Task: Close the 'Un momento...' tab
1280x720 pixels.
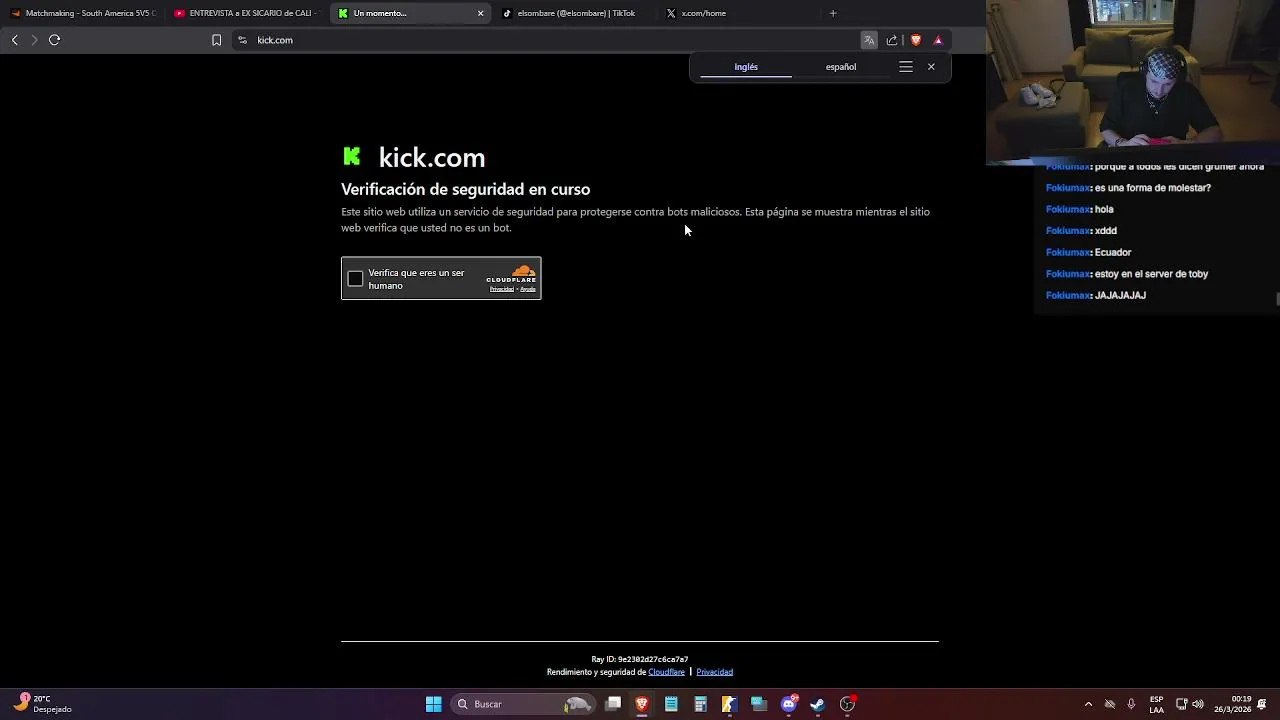Action: coord(480,13)
